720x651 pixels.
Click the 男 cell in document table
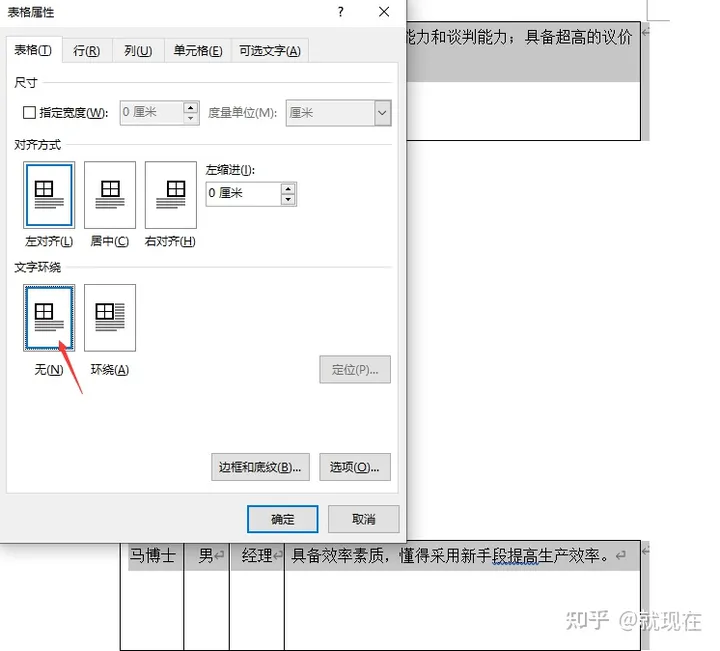(x=206, y=556)
